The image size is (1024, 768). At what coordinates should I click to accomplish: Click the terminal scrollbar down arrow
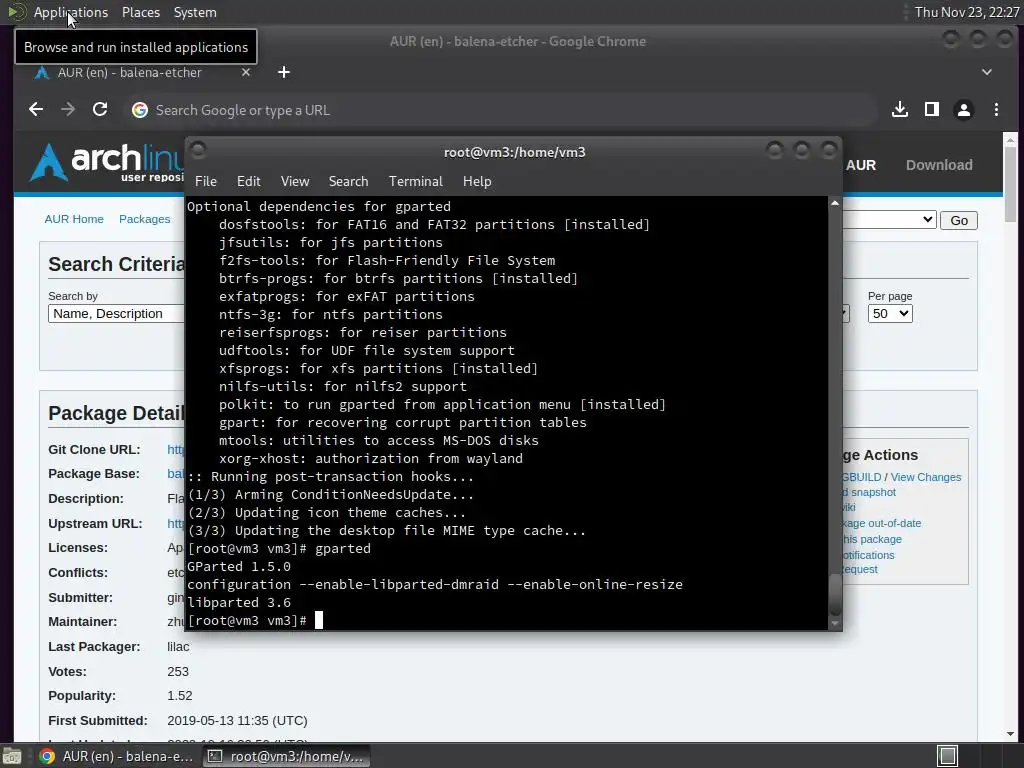coord(835,624)
